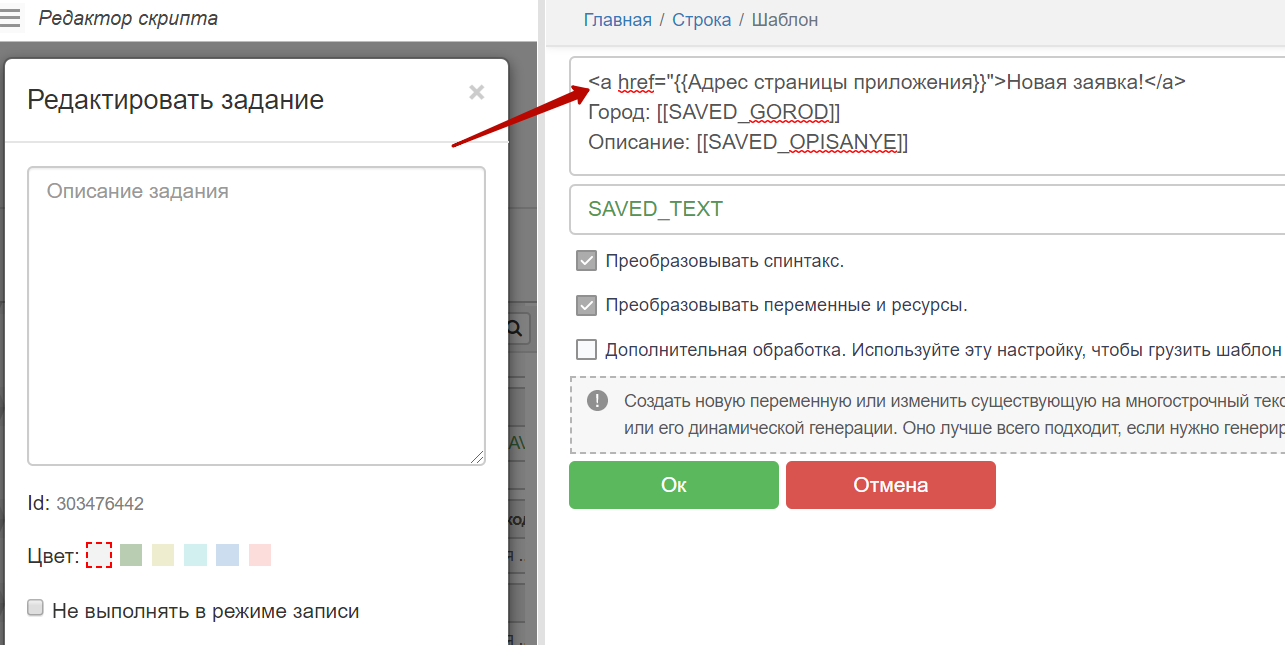This screenshot has width=1285, height=645.
Task: Navigate to Главная via breadcrumb
Action: [x=617, y=19]
